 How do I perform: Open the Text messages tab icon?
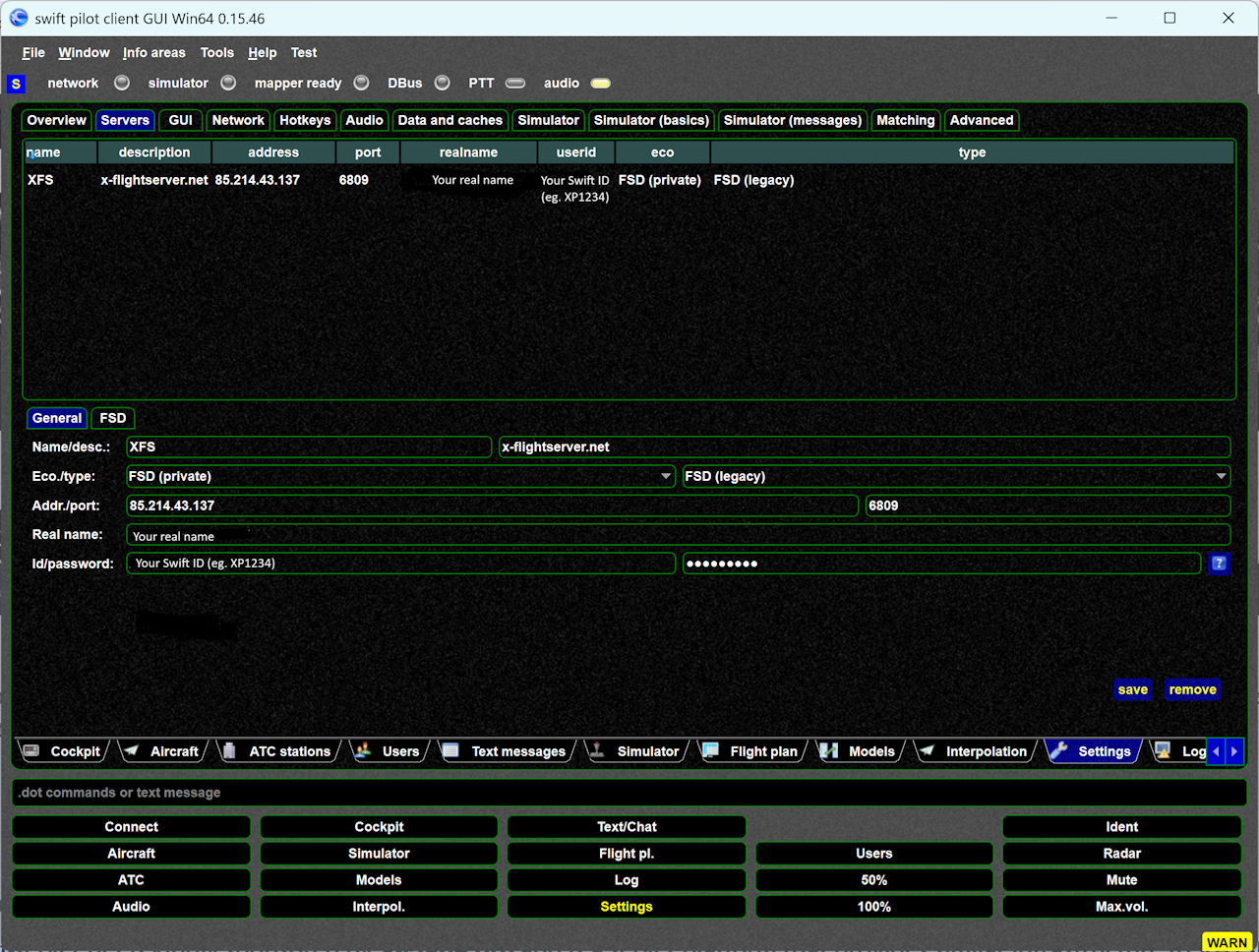tap(450, 751)
